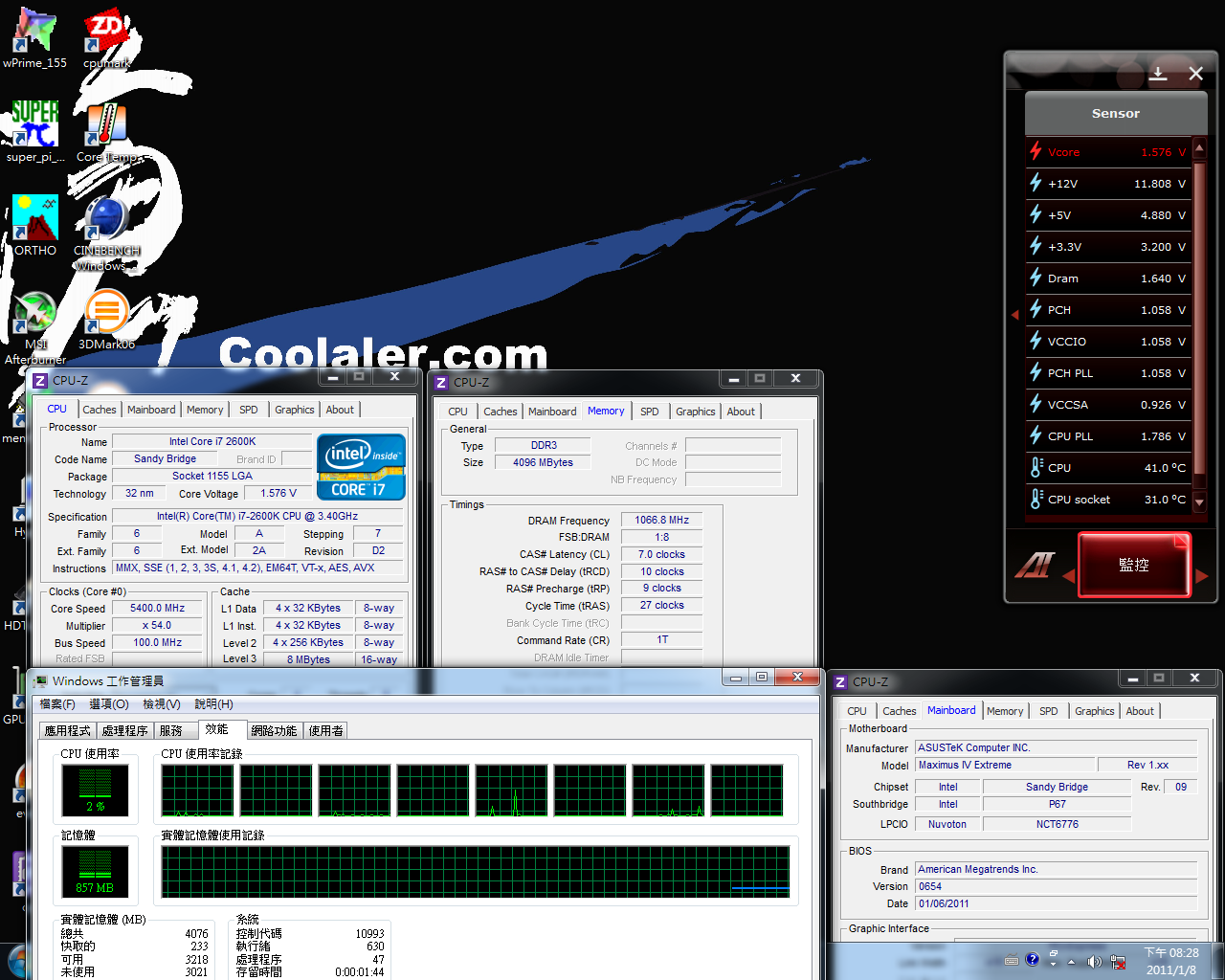The image size is (1225, 980).
Task: Select Graphics tab in CPU-Z Memory window
Action: coord(696,412)
